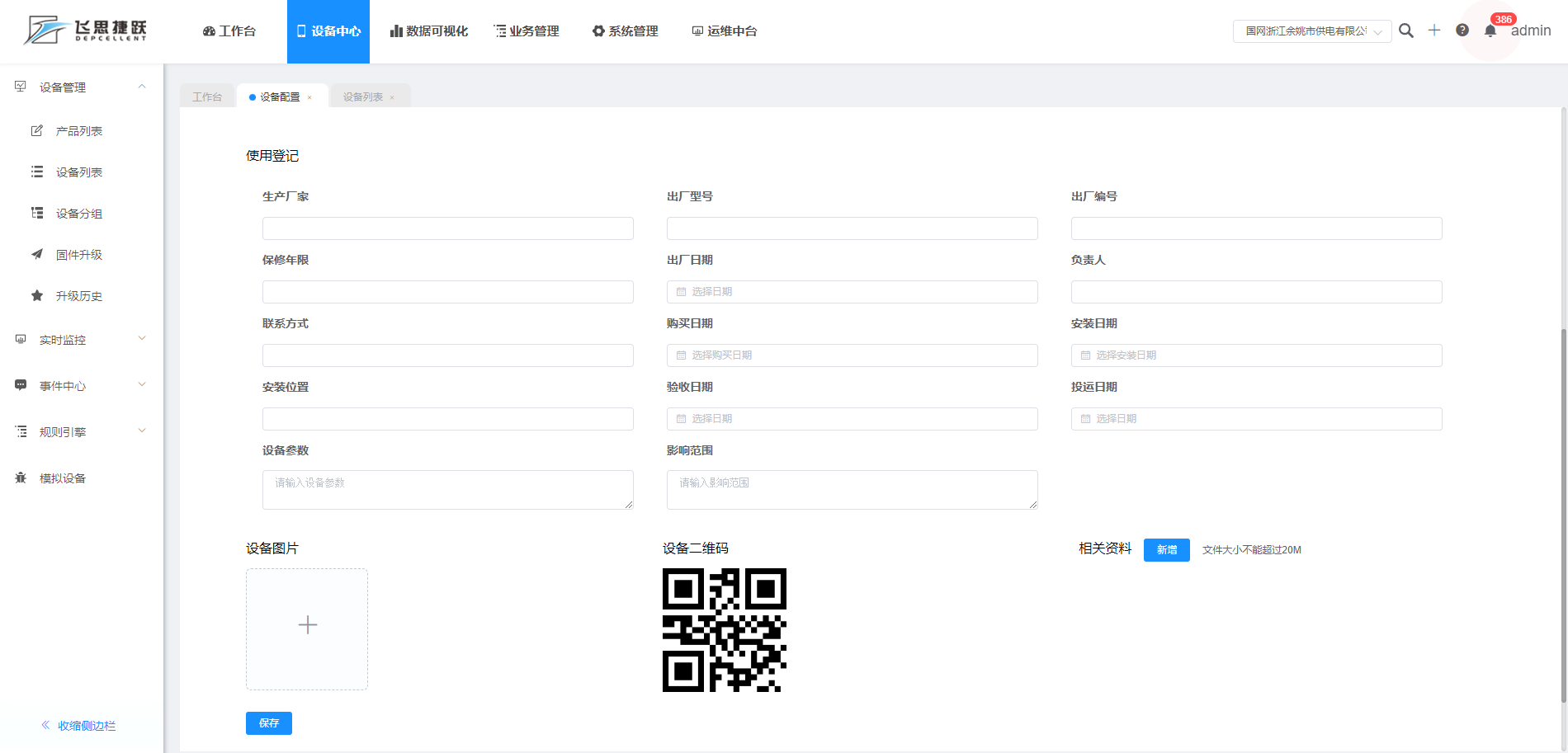Viewport: 1568px width, 753px height.
Task: Click the 模拟设备 bug icon
Action: [21, 478]
